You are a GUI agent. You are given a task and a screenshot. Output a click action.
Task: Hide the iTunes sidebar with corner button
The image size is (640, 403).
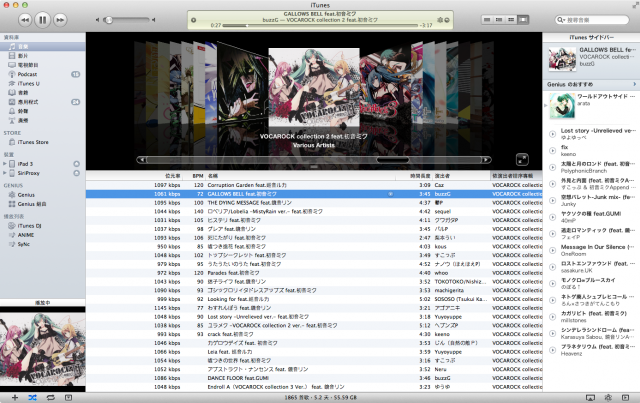(x=625, y=398)
